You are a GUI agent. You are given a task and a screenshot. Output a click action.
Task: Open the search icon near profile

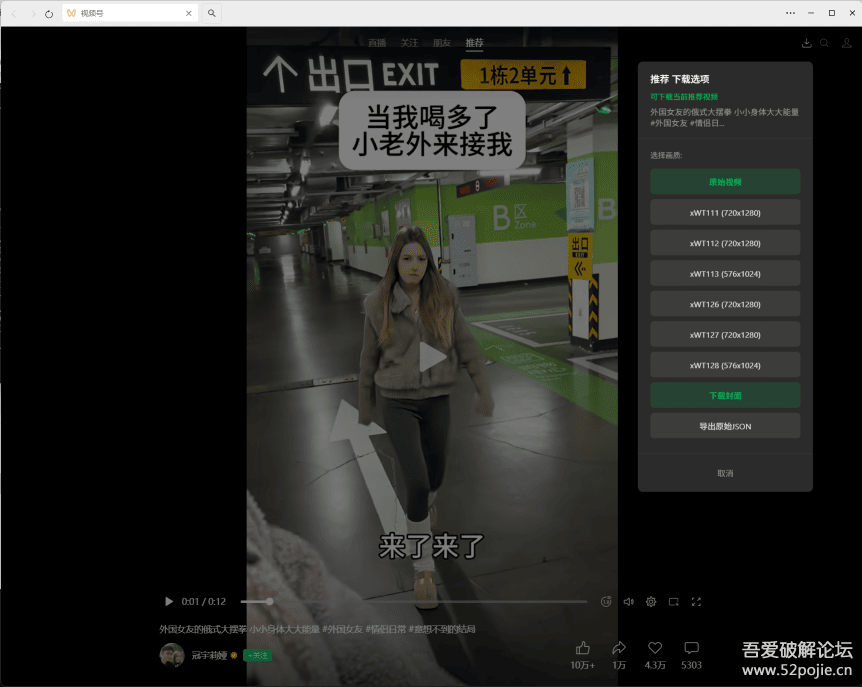coord(824,43)
